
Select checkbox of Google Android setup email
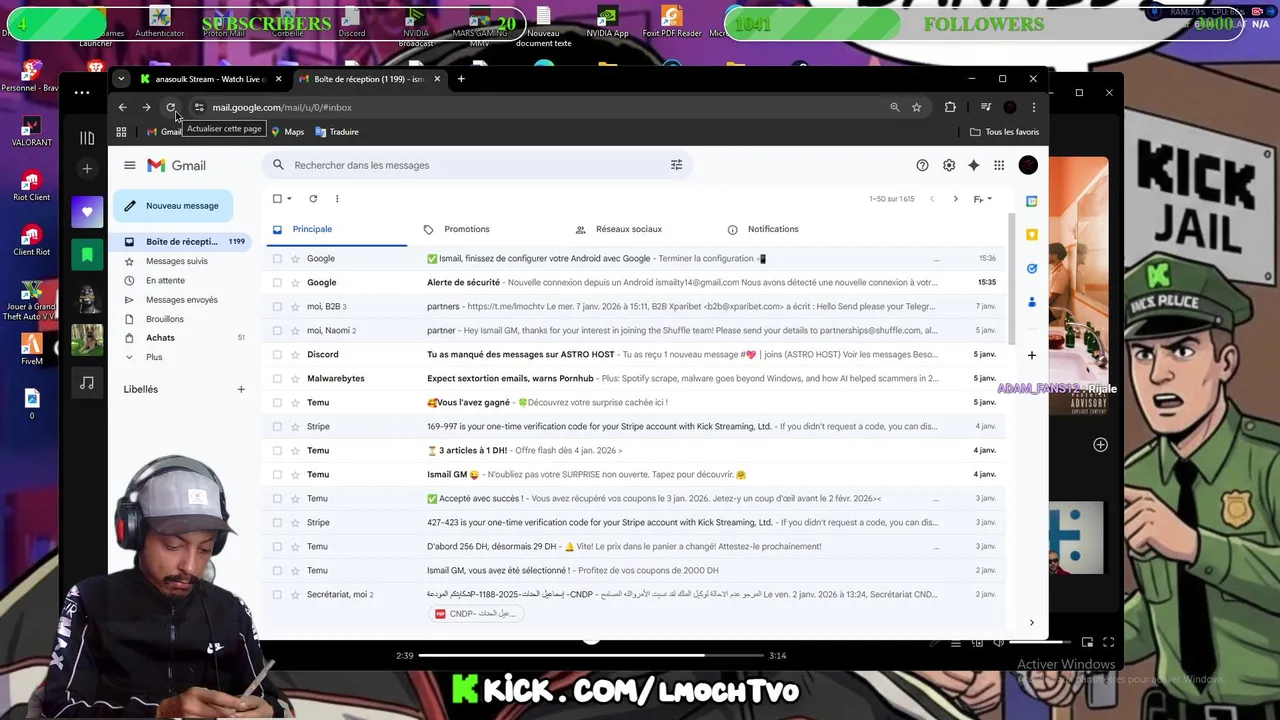[x=277, y=258]
